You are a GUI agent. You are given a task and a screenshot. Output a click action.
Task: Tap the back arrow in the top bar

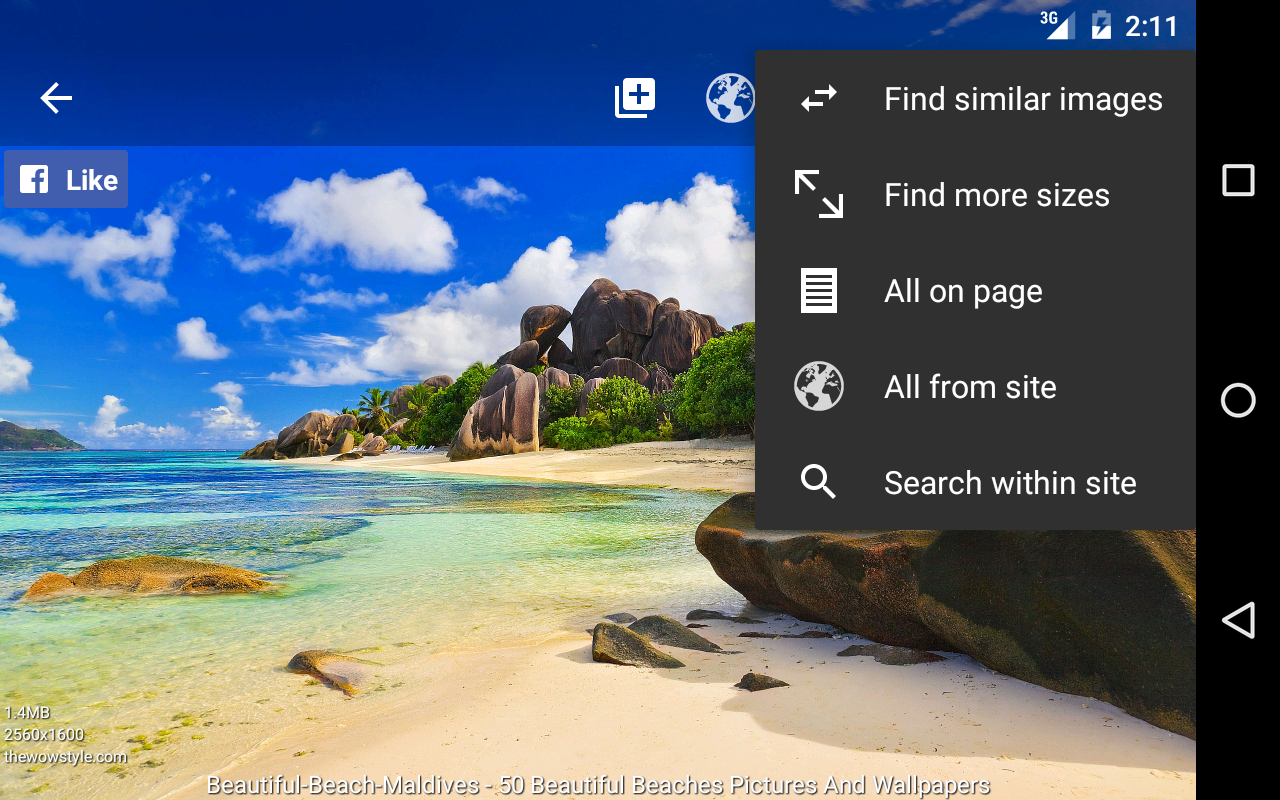pyautogui.click(x=56, y=98)
